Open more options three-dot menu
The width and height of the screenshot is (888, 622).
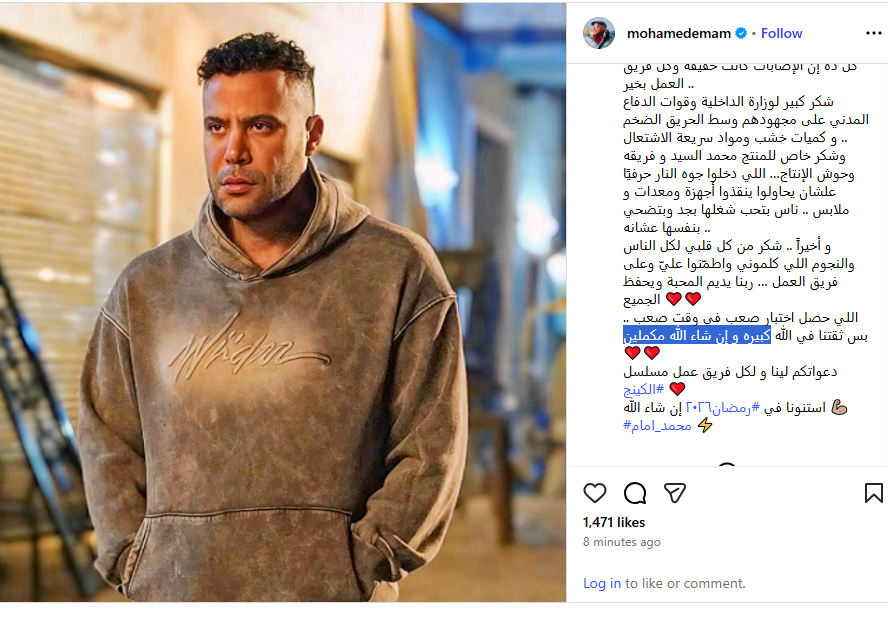[874, 33]
